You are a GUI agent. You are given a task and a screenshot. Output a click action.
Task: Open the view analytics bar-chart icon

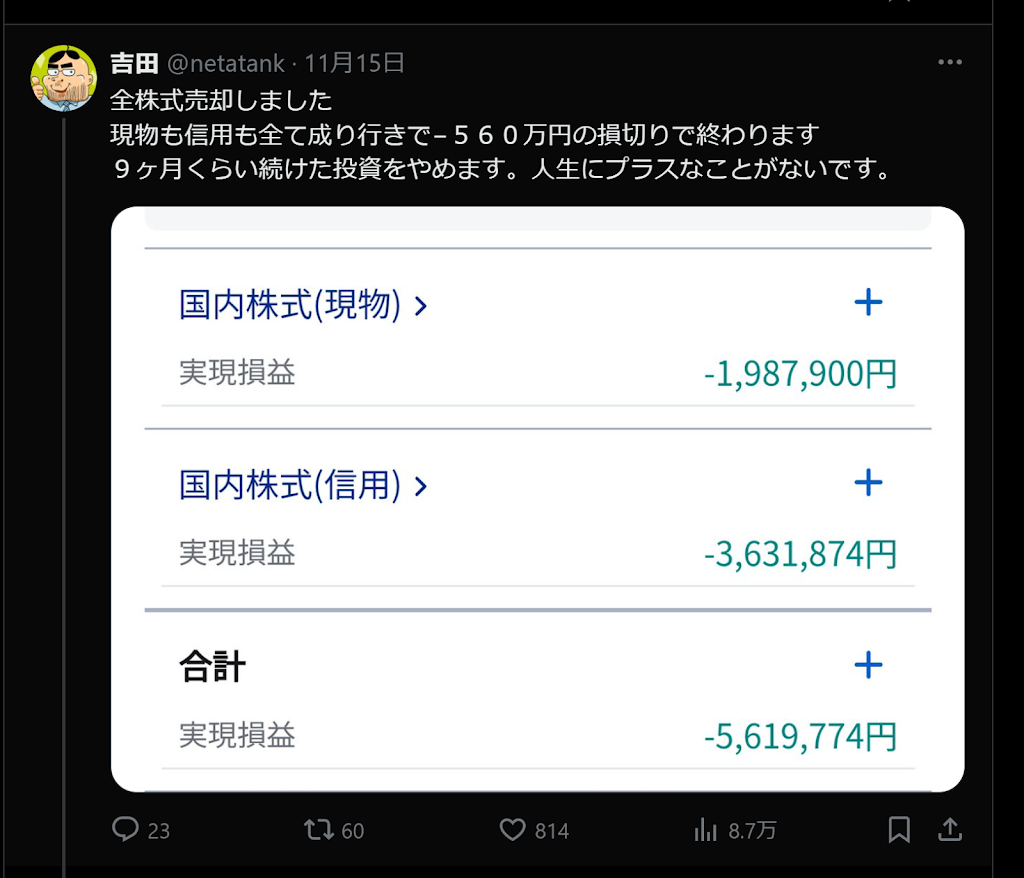(x=706, y=829)
